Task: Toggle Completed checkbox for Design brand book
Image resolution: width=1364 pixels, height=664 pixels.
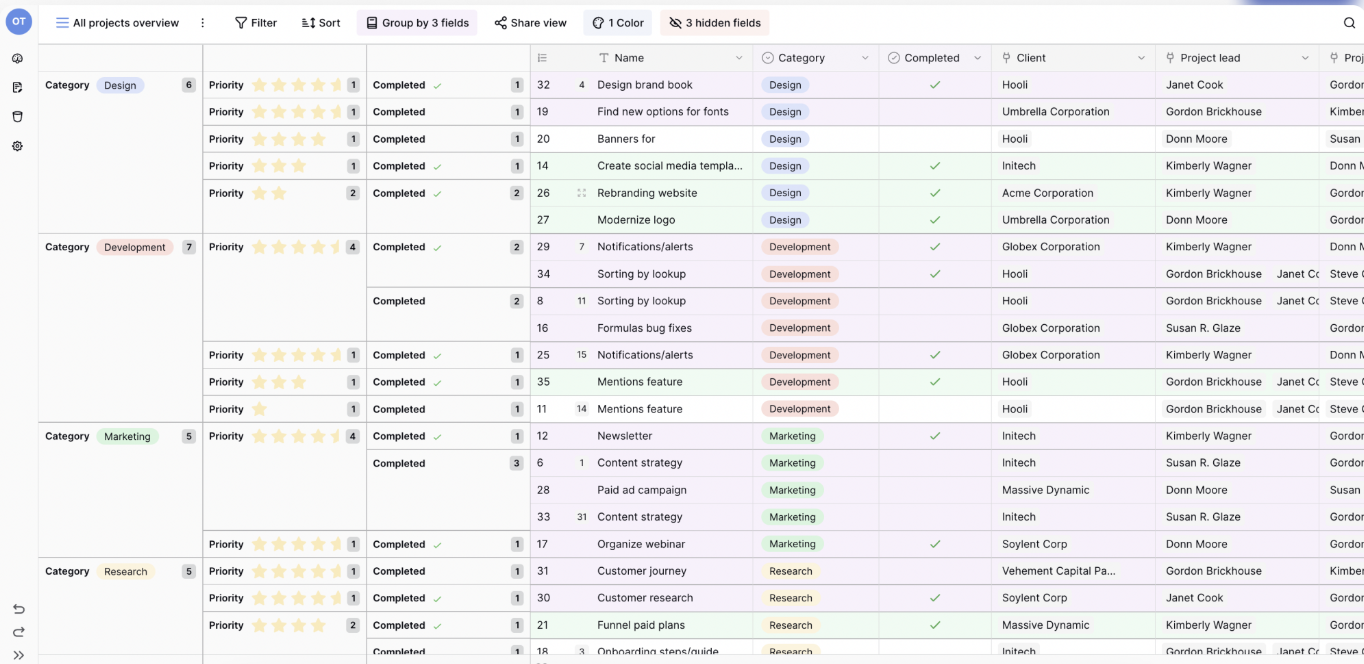Action: coord(935,85)
